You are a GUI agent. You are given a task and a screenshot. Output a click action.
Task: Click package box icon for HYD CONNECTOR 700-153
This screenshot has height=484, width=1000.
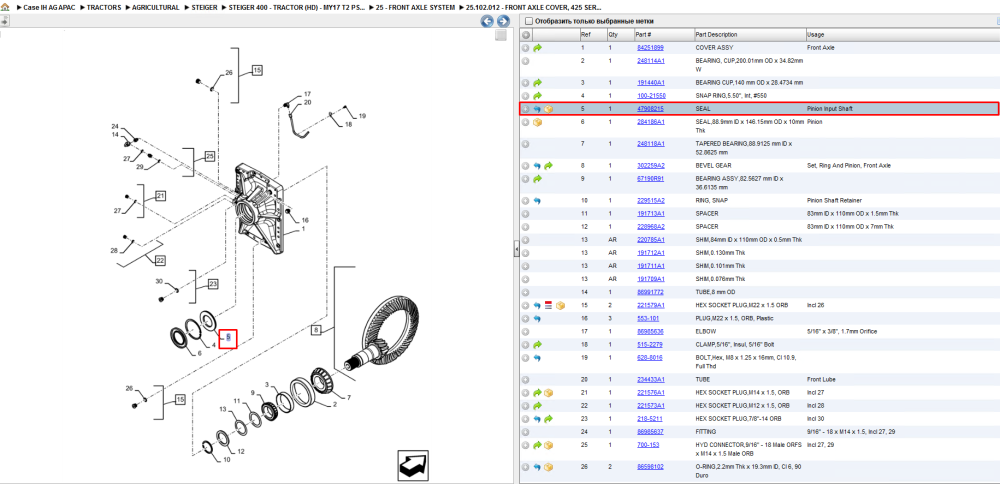tap(548, 445)
